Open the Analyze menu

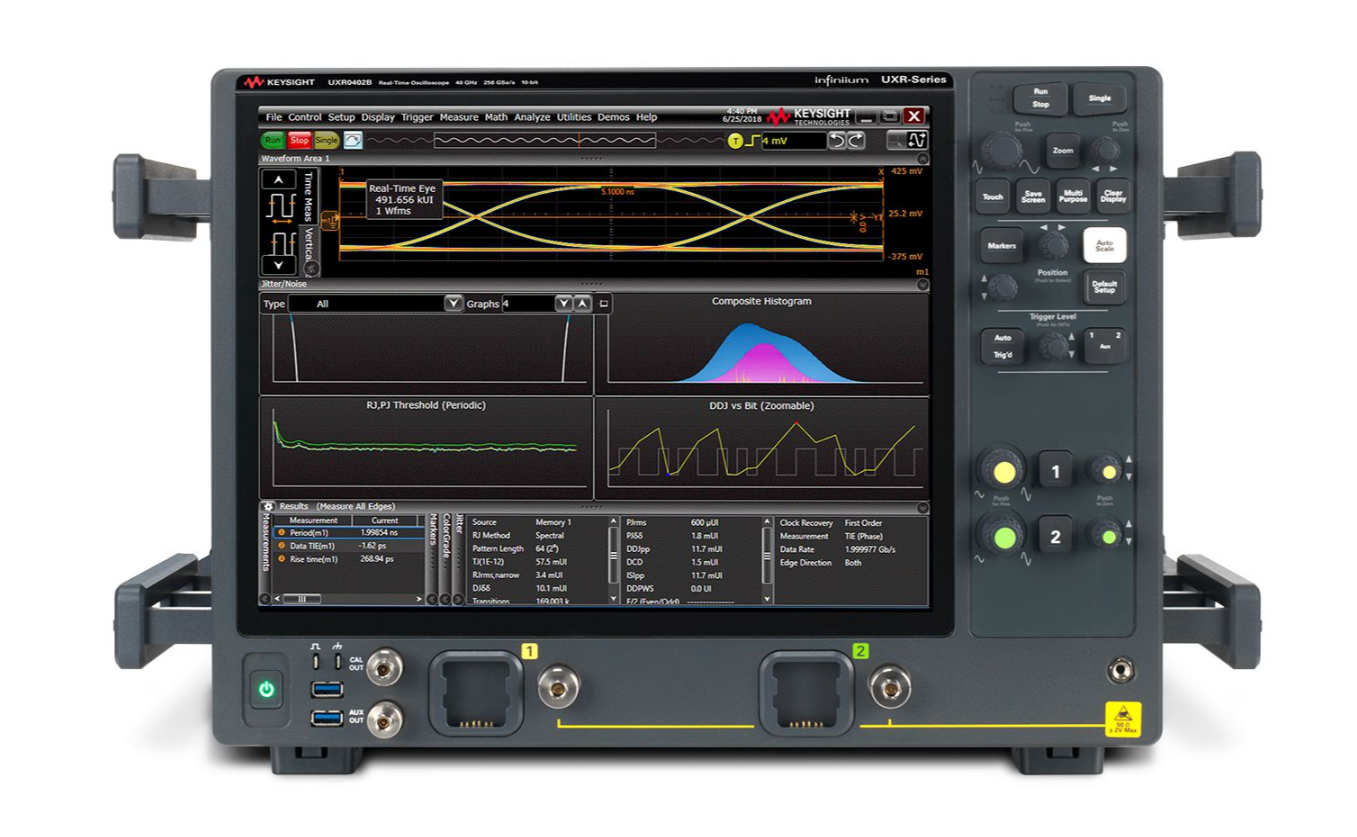pos(535,116)
